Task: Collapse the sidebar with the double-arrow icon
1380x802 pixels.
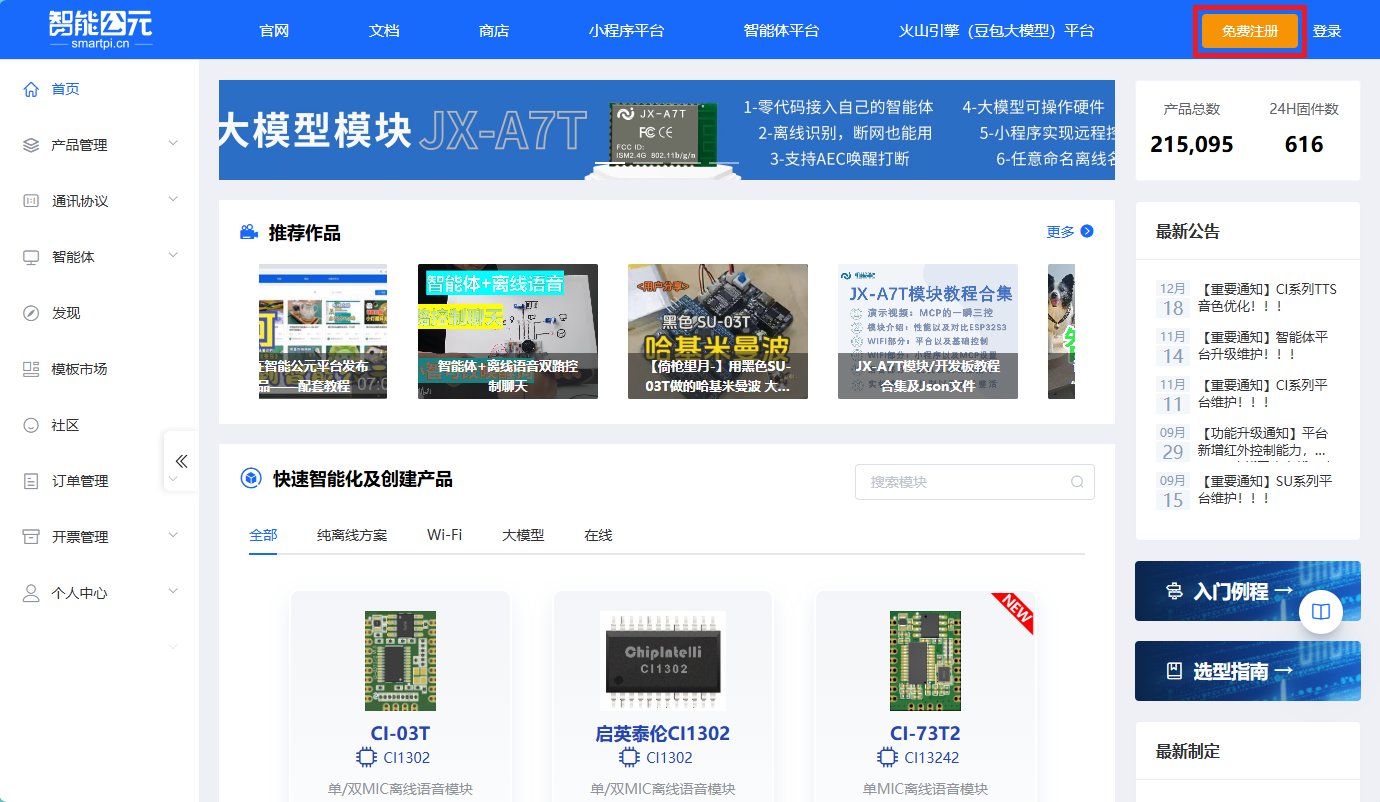Action: pyautogui.click(x=181, y=461)
